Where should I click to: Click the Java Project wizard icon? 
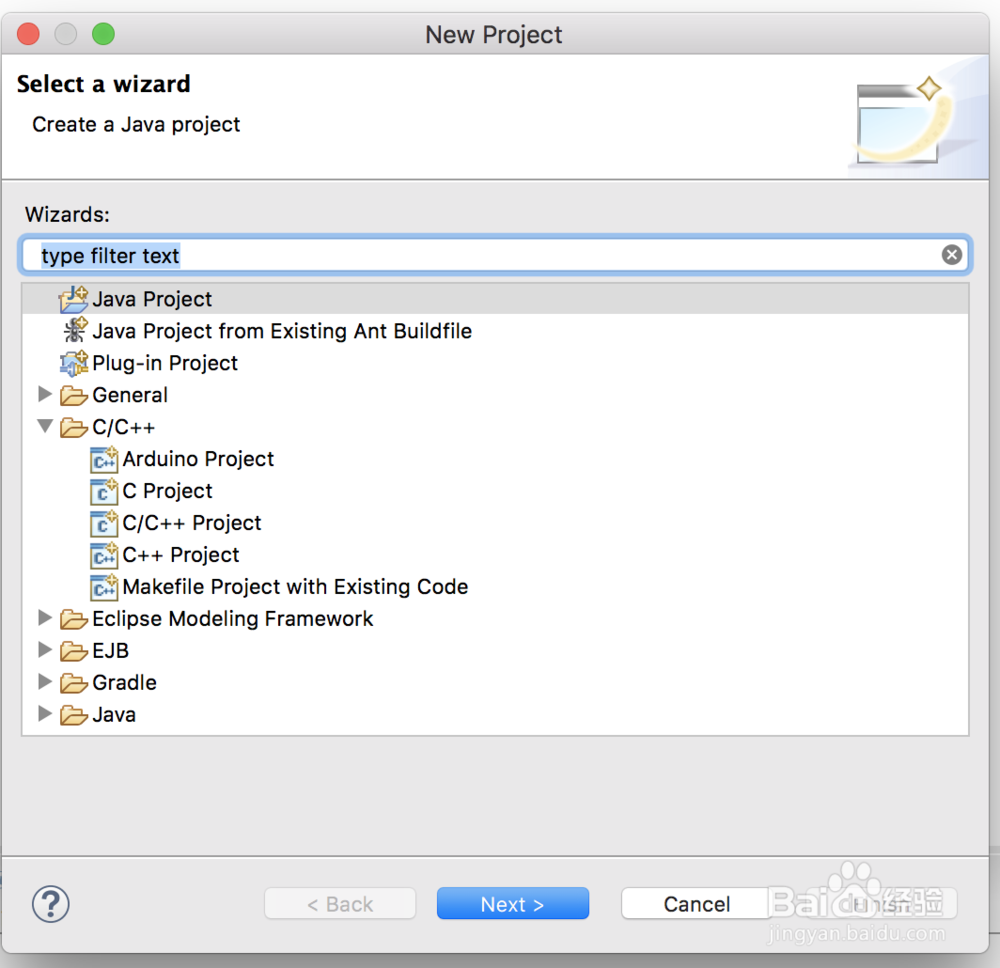[74, 299]
